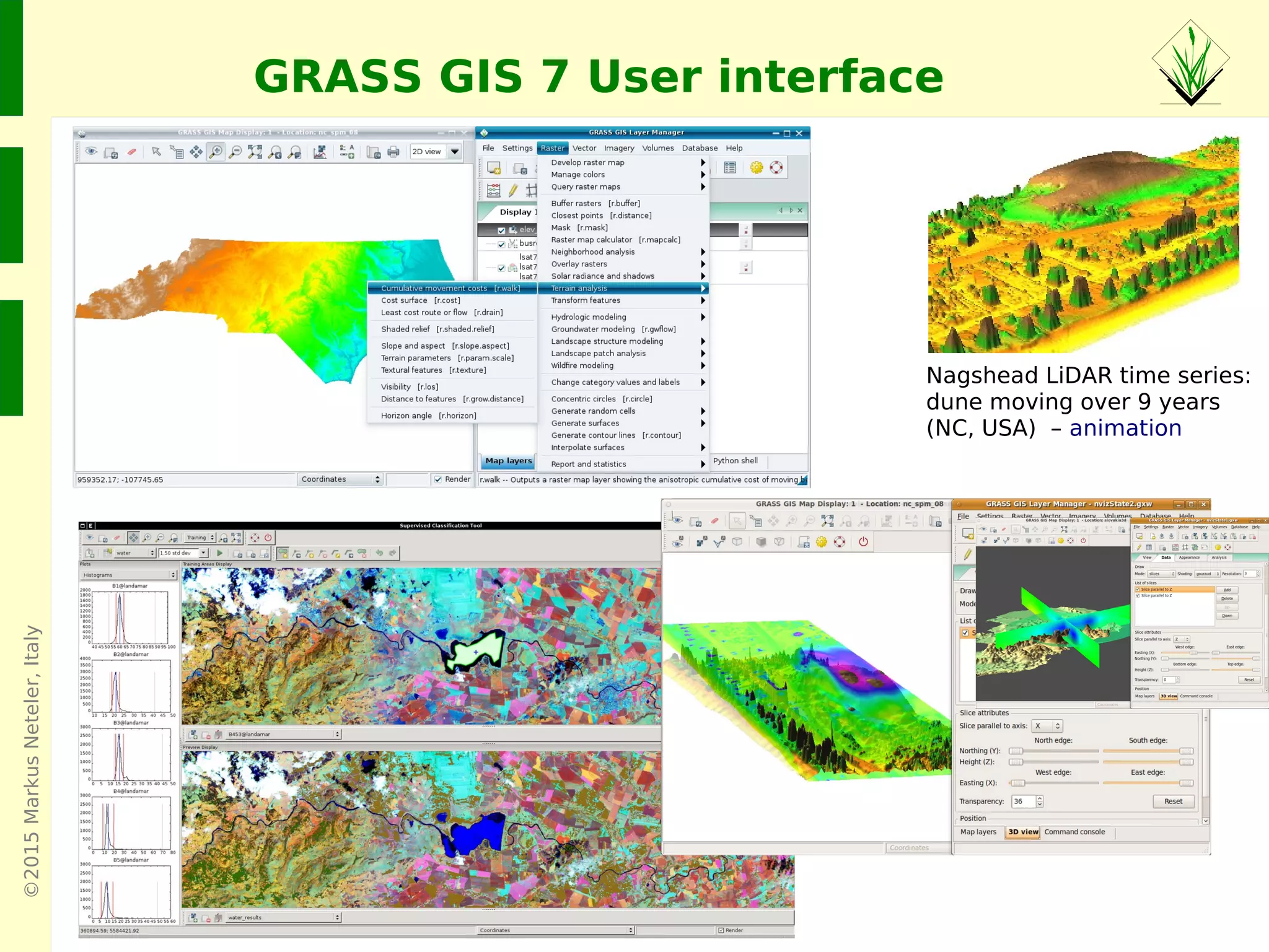Open the Coordinates dropdown in top Map Display status bar
Image resolution: width=1269 pixels, height=952 pixels.
click(x=340, y=479)
